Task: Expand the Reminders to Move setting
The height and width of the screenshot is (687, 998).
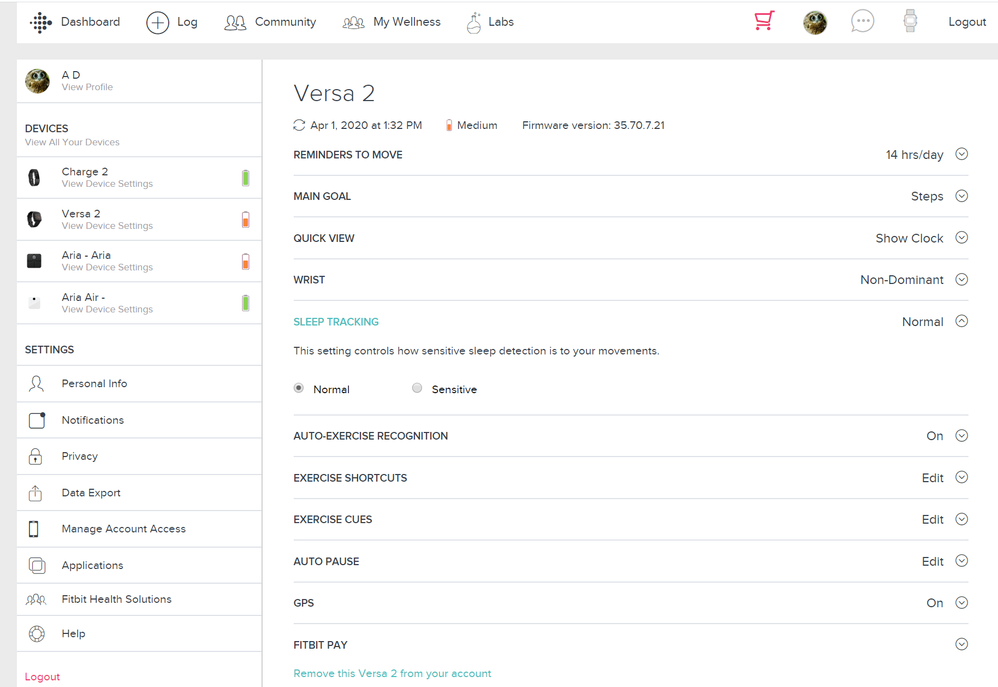Action: (x=962, y=154)
